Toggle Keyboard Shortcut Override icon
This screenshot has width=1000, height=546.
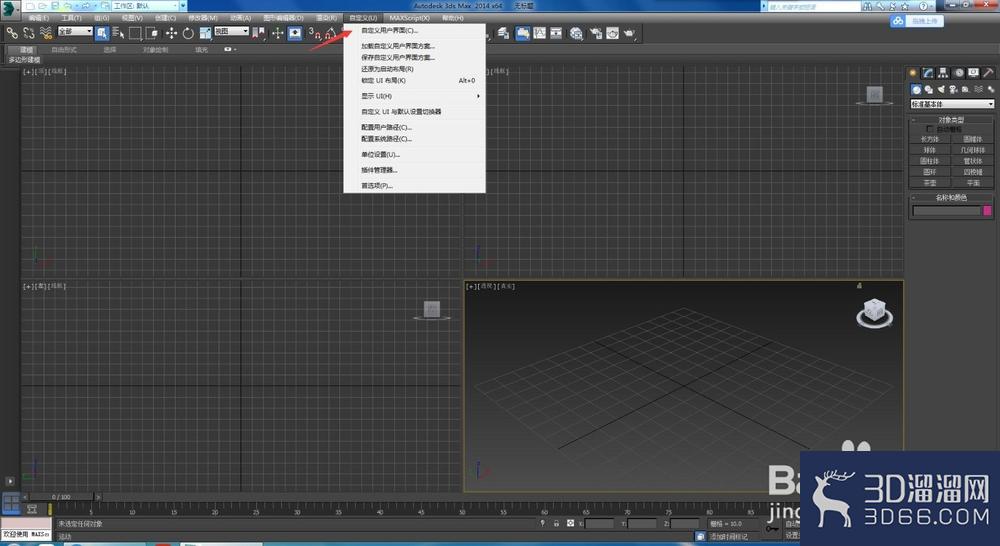[294, 33]
